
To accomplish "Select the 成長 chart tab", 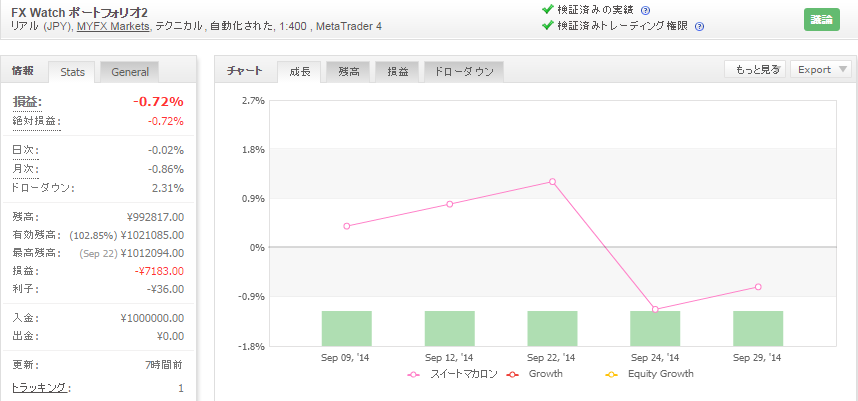I will coord(299,72).
